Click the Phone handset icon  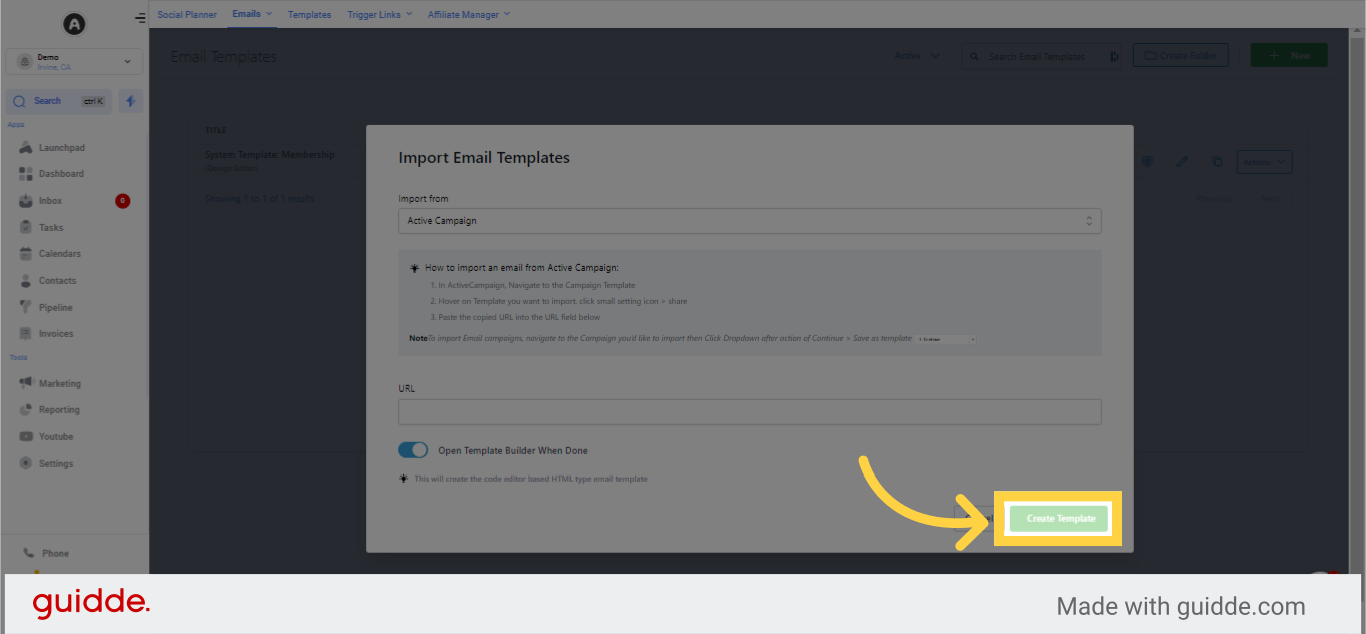pyautogui.click(x=28, y=553)
